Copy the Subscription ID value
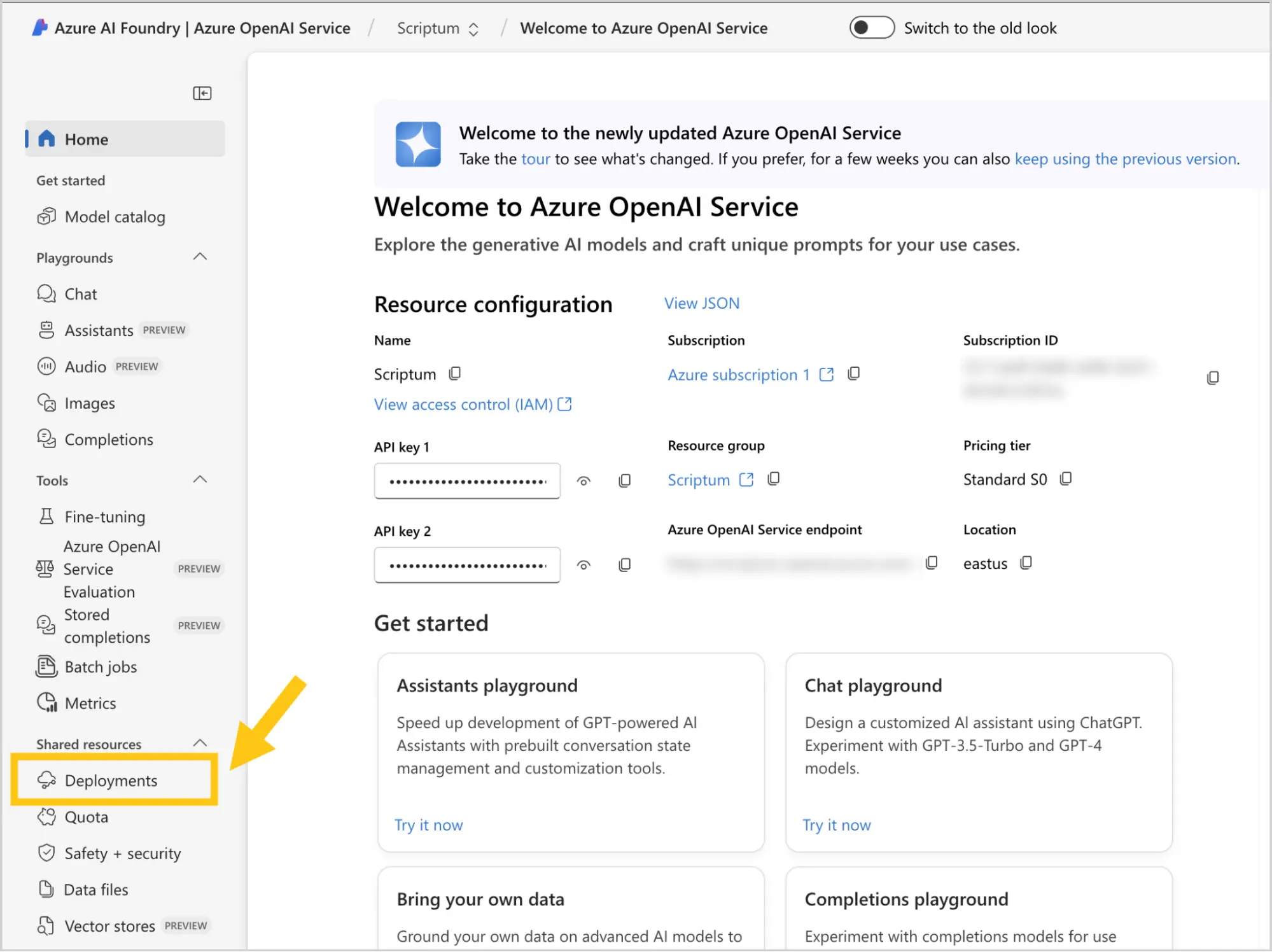 [1213, 378]
